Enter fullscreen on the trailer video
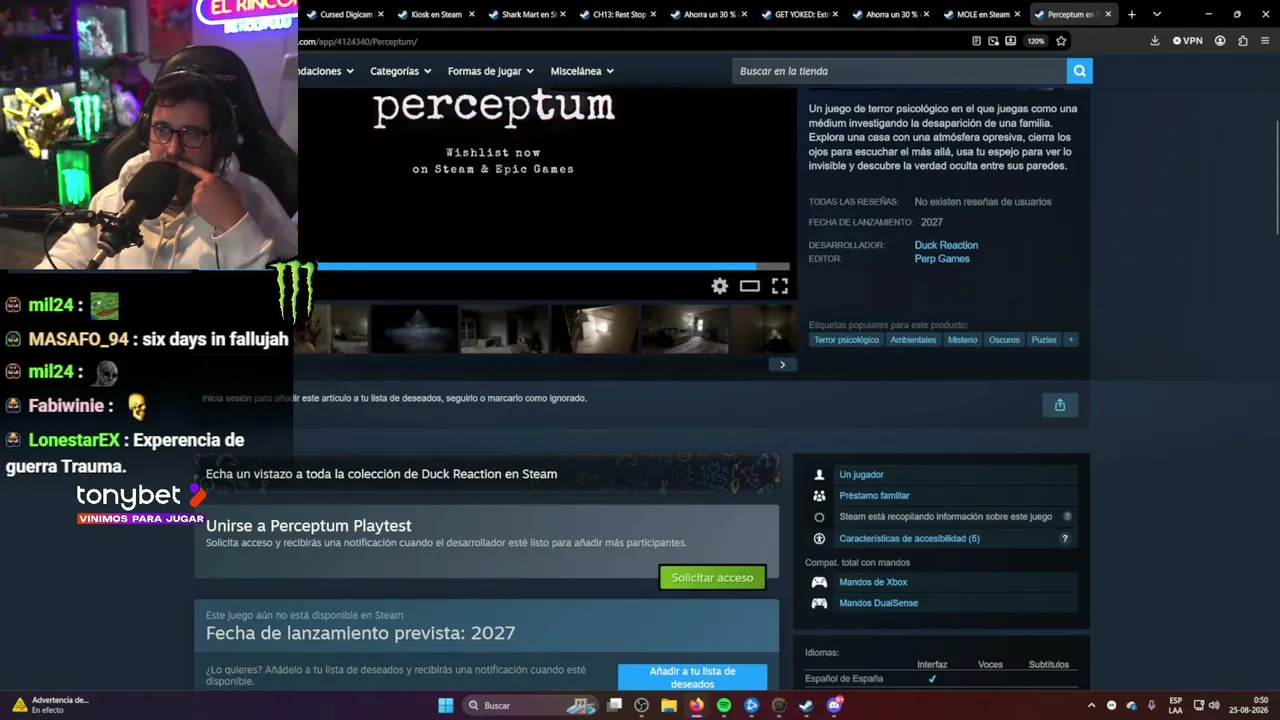The height and width of the screenshot is (720, 1280). point(780,286)
